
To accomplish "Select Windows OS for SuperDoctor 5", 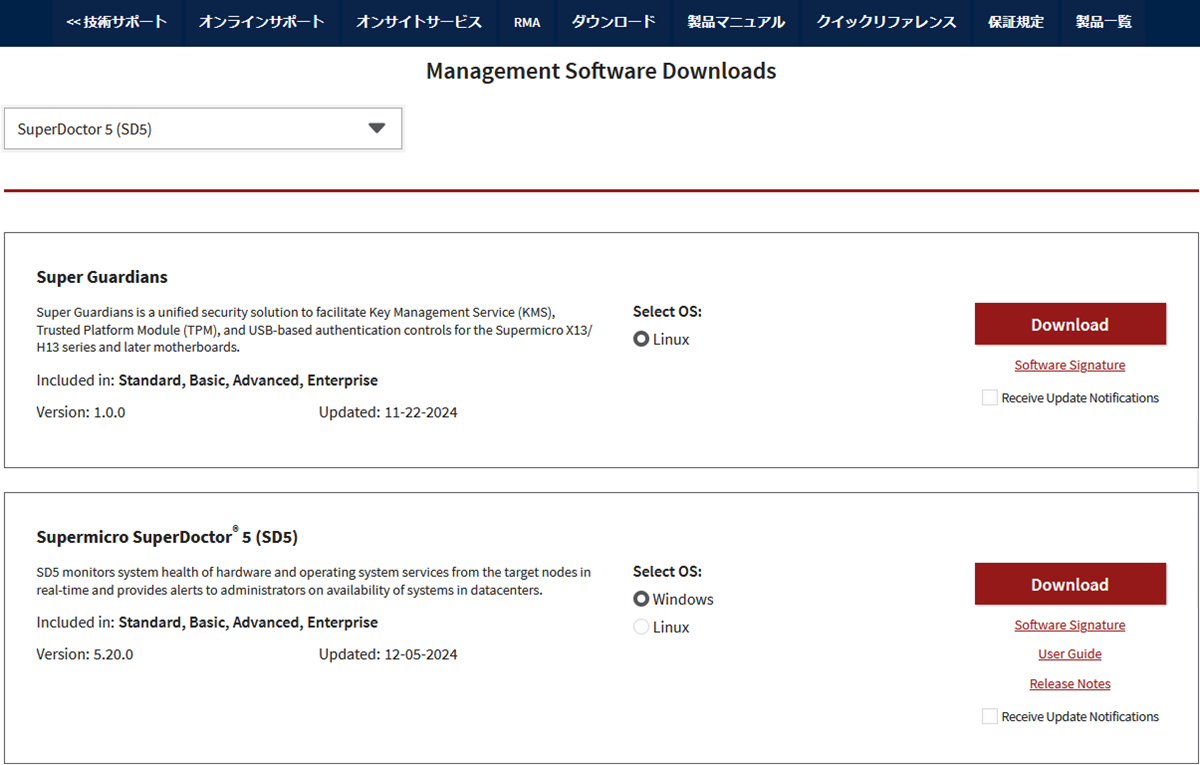I will (x=641, y=599).
